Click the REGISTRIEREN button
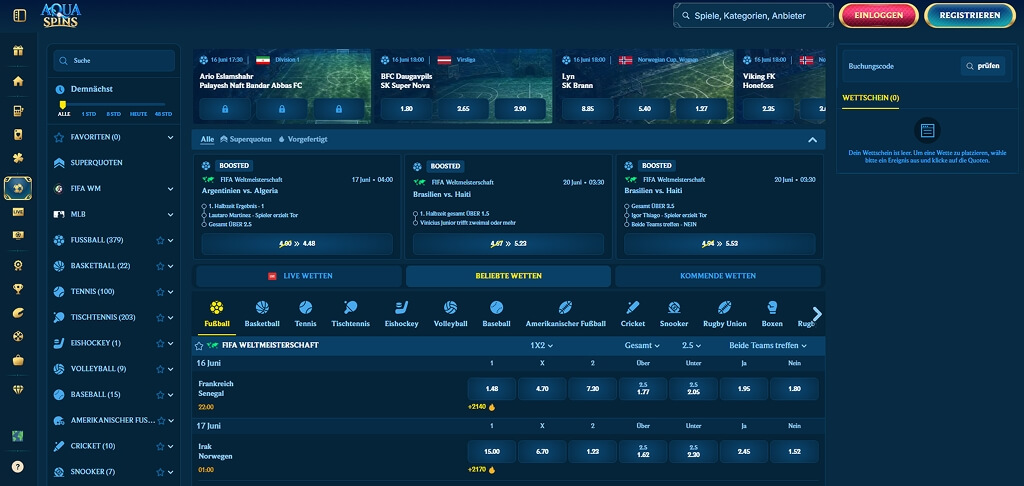Viewport: 1024px width, 486px height. 970,15
